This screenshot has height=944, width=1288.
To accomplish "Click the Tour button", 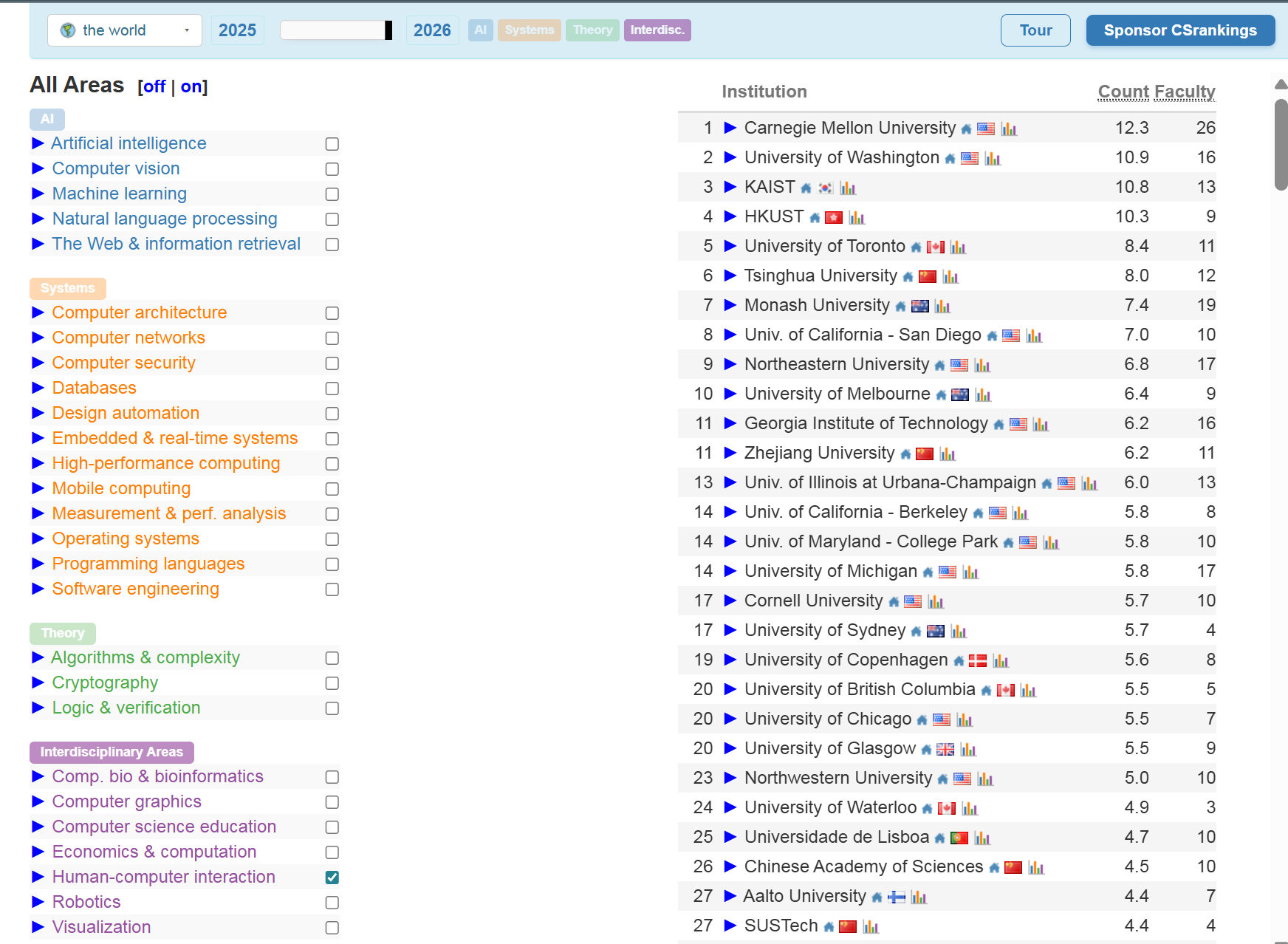I will 1035,30.
